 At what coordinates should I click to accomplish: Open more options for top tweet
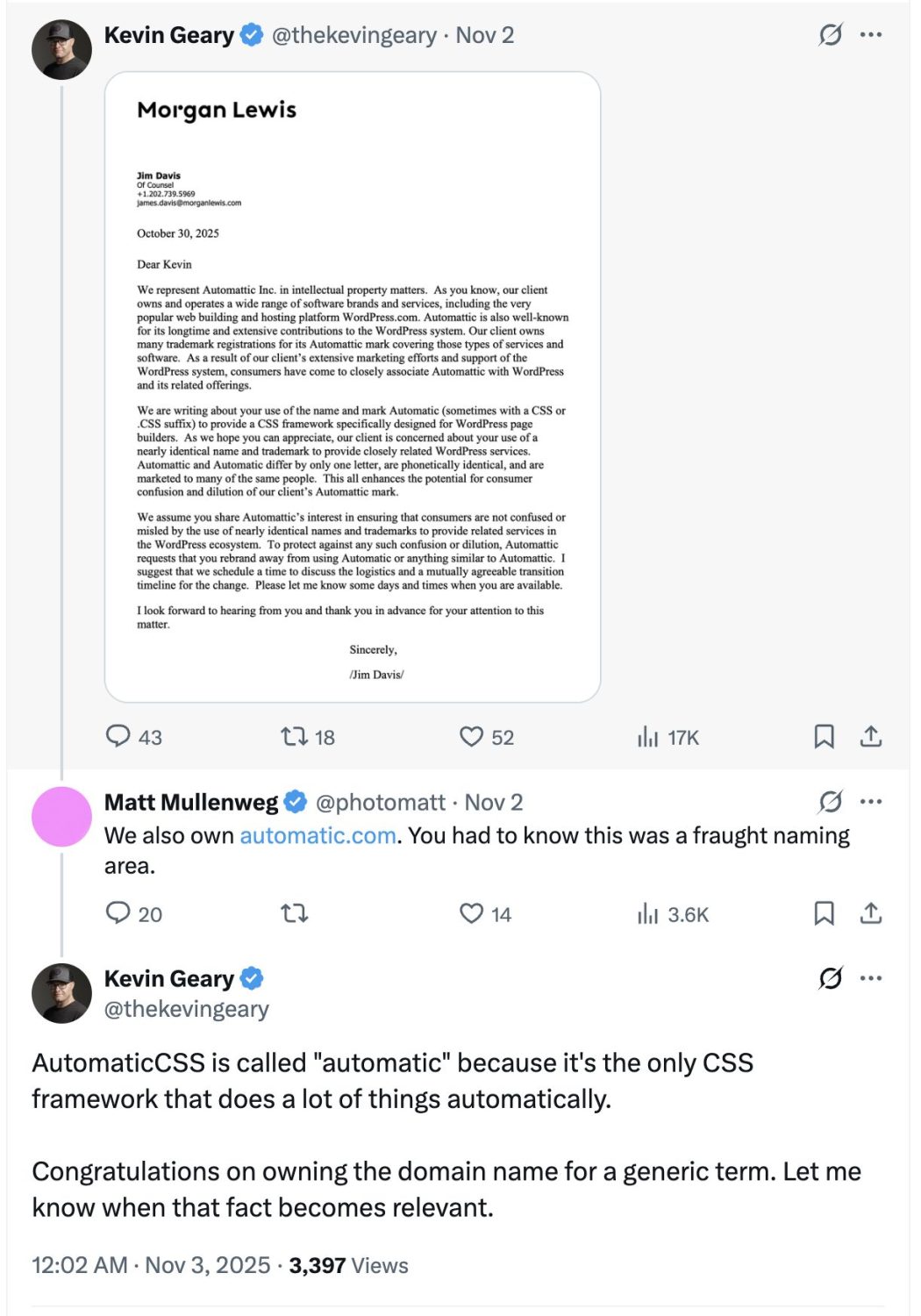click(871, 35)
